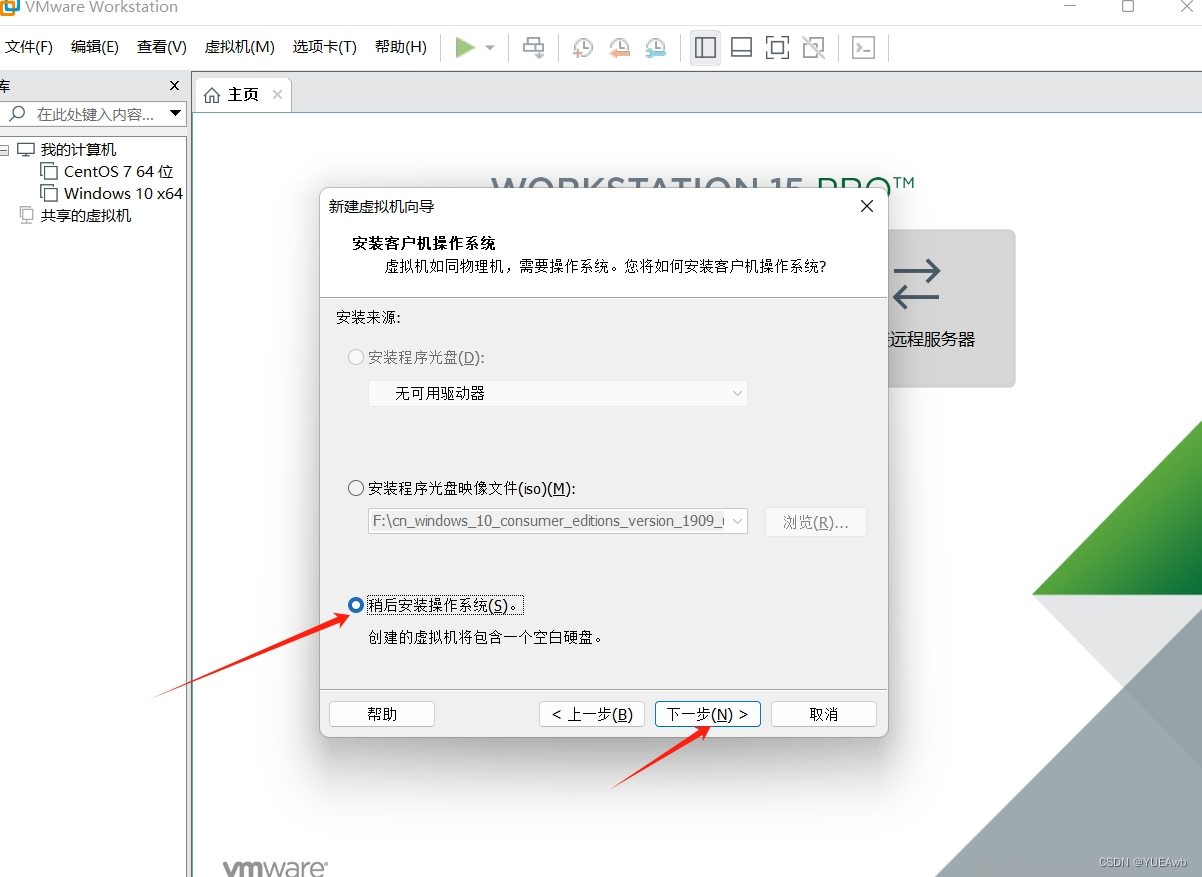Screen dimensions: 1202x877
Task: Switch to the 主页 tab
Action: click(243, 95)
